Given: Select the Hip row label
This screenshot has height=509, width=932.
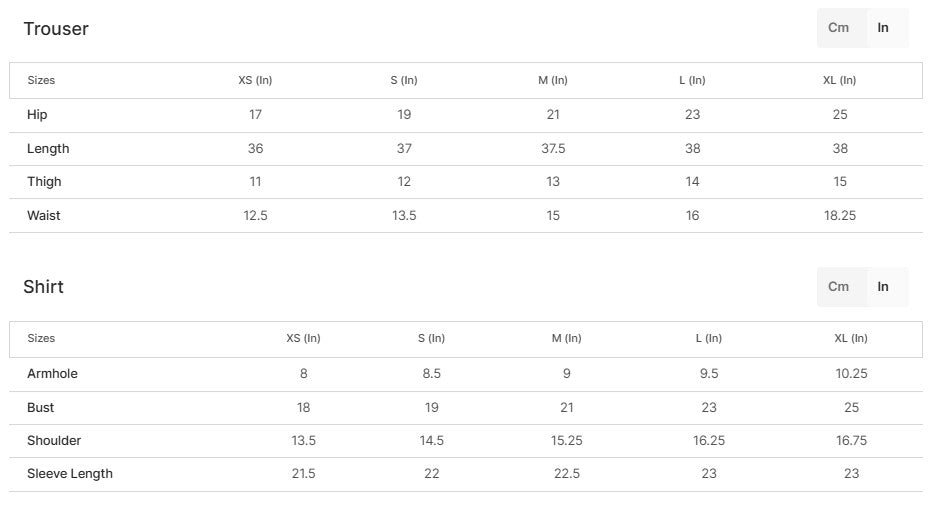Looking at the screenshot, I should (37, 115).
